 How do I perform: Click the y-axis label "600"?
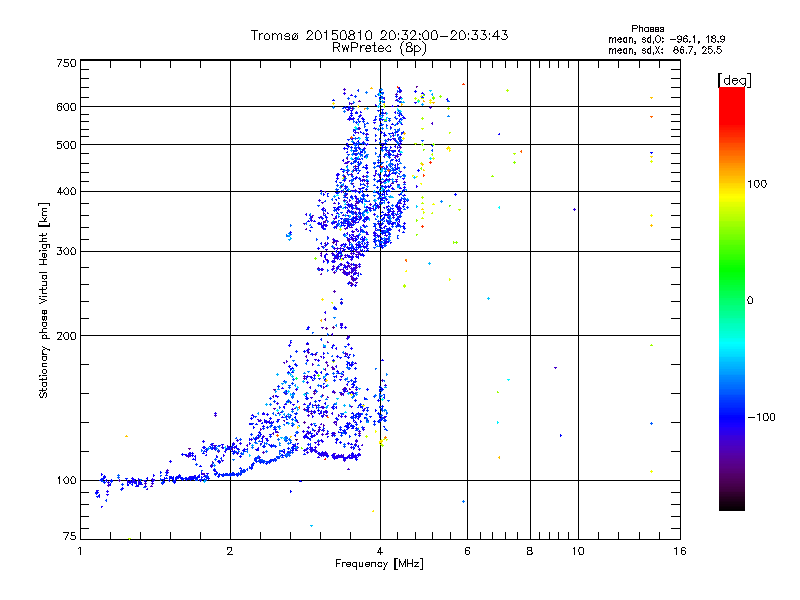pyautogui.click(x=66, y=107)
